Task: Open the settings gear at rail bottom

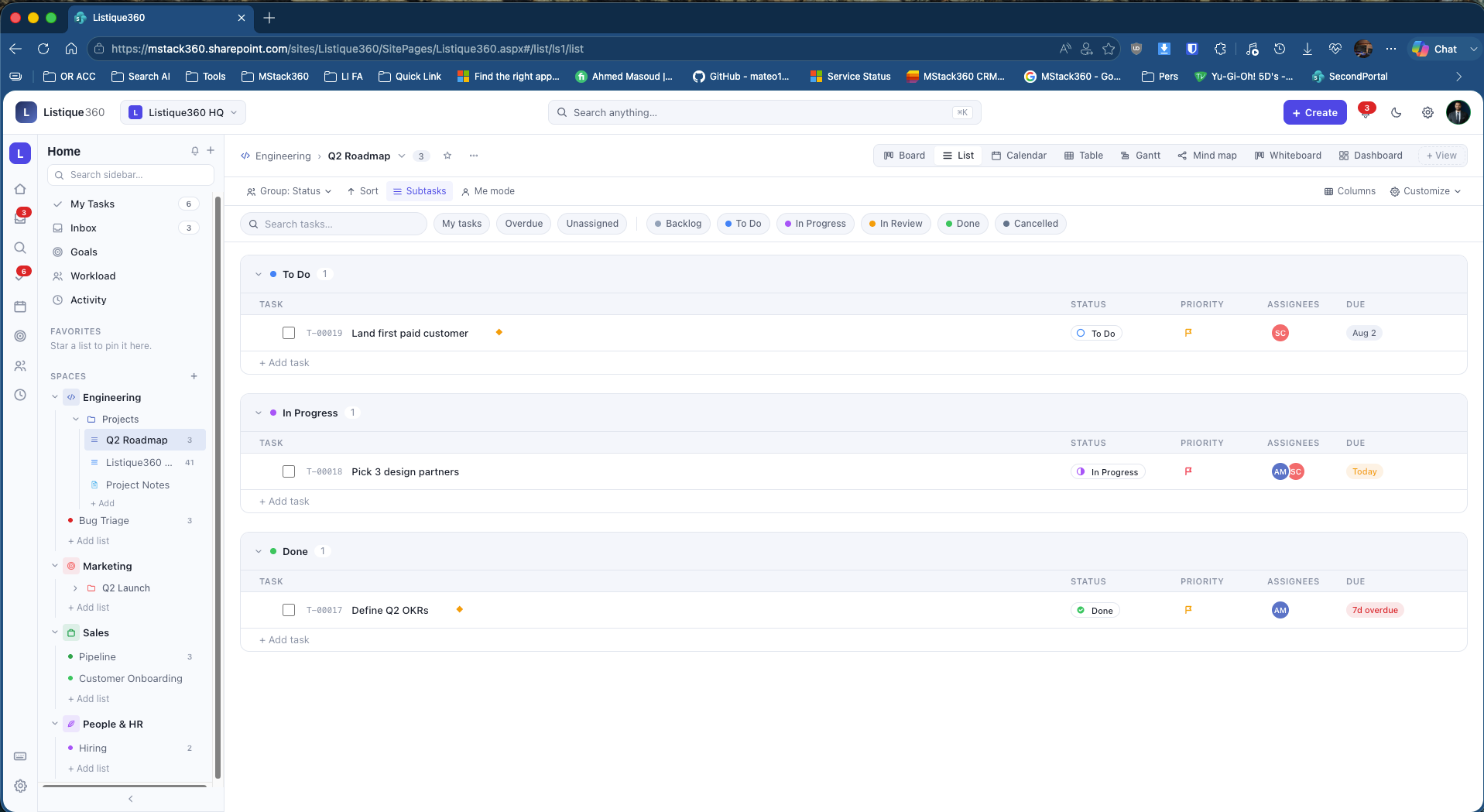Action: tap(20, 786)
